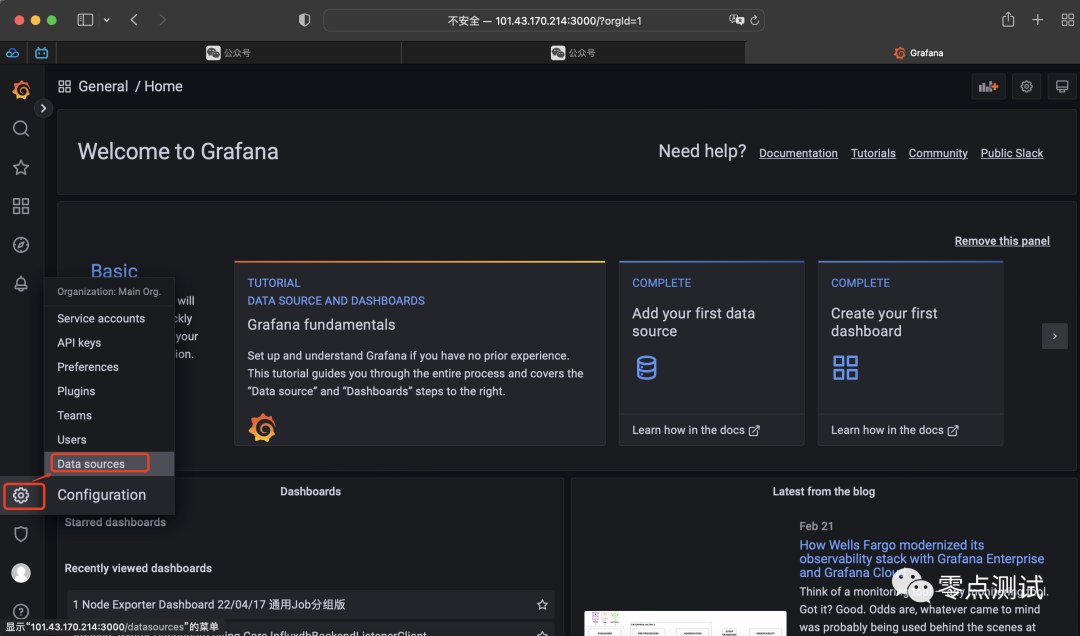The width and height of the screenshot is (1080, 636).
Task: Open the Community link
Action: [937, 153]
